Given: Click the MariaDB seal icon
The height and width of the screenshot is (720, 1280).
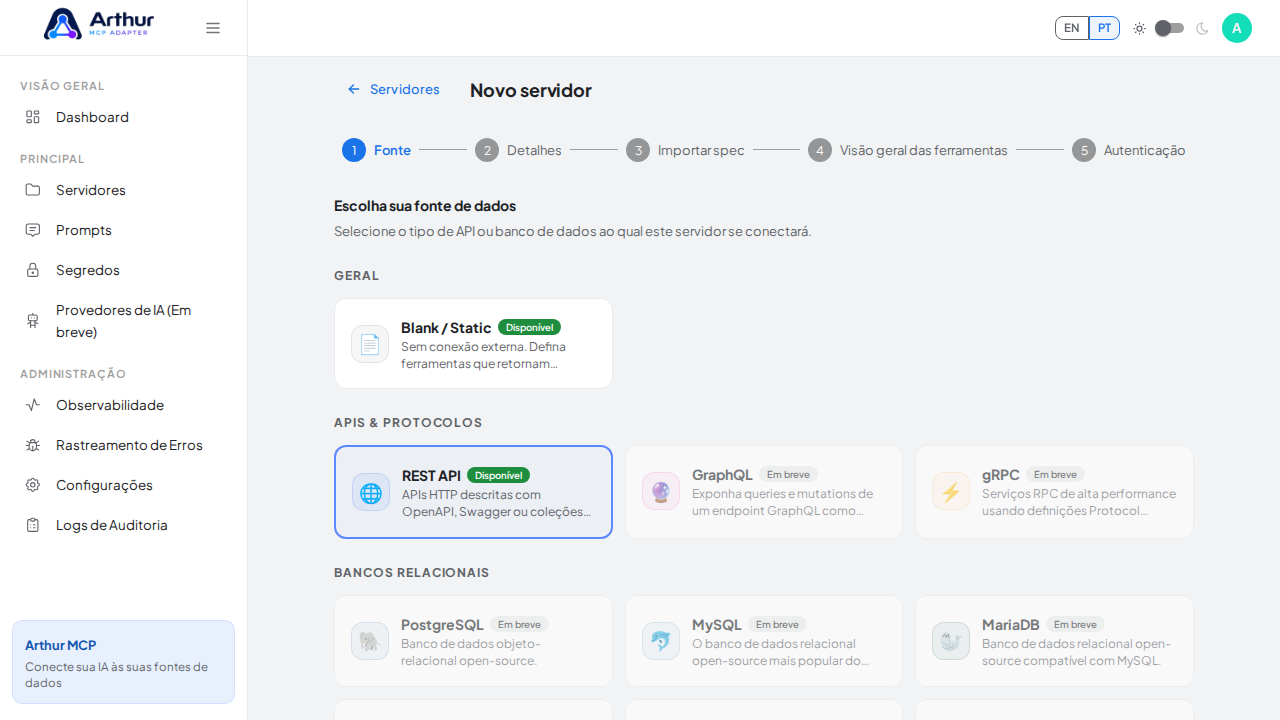Looking at the screenshot, I should 951,641.
